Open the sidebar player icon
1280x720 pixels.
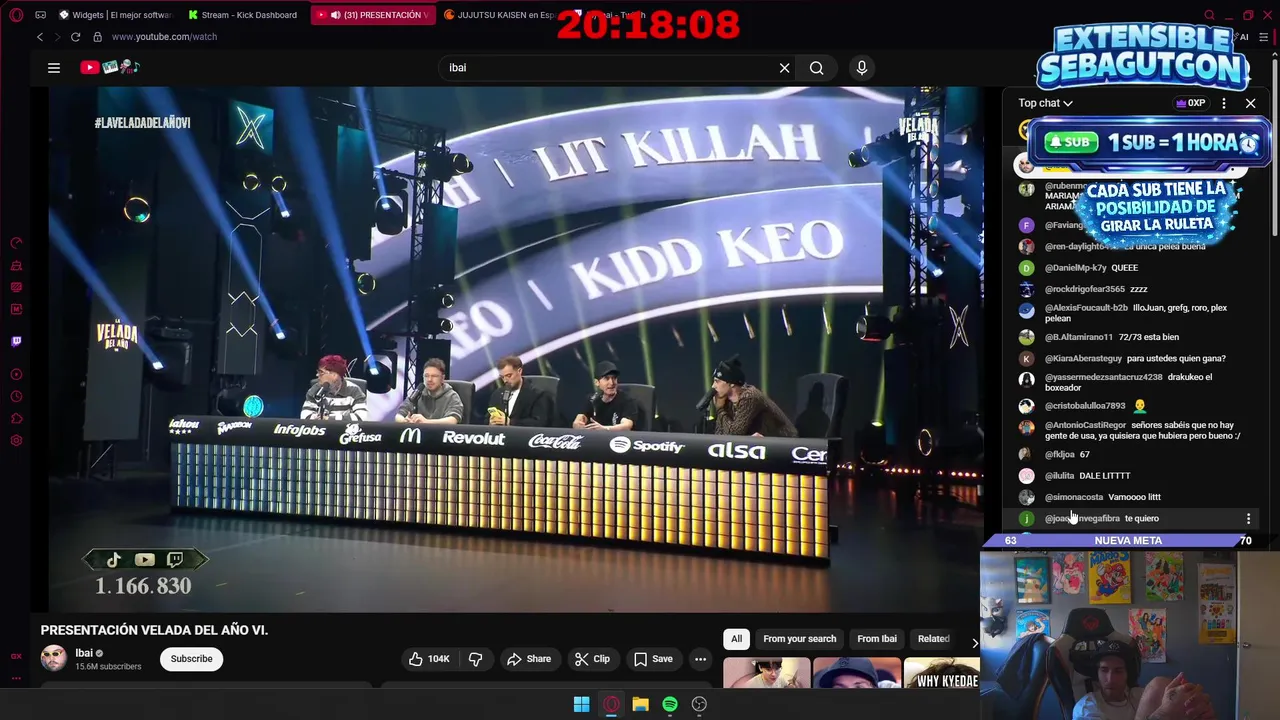pyautogui.click(x=16, y=375)
